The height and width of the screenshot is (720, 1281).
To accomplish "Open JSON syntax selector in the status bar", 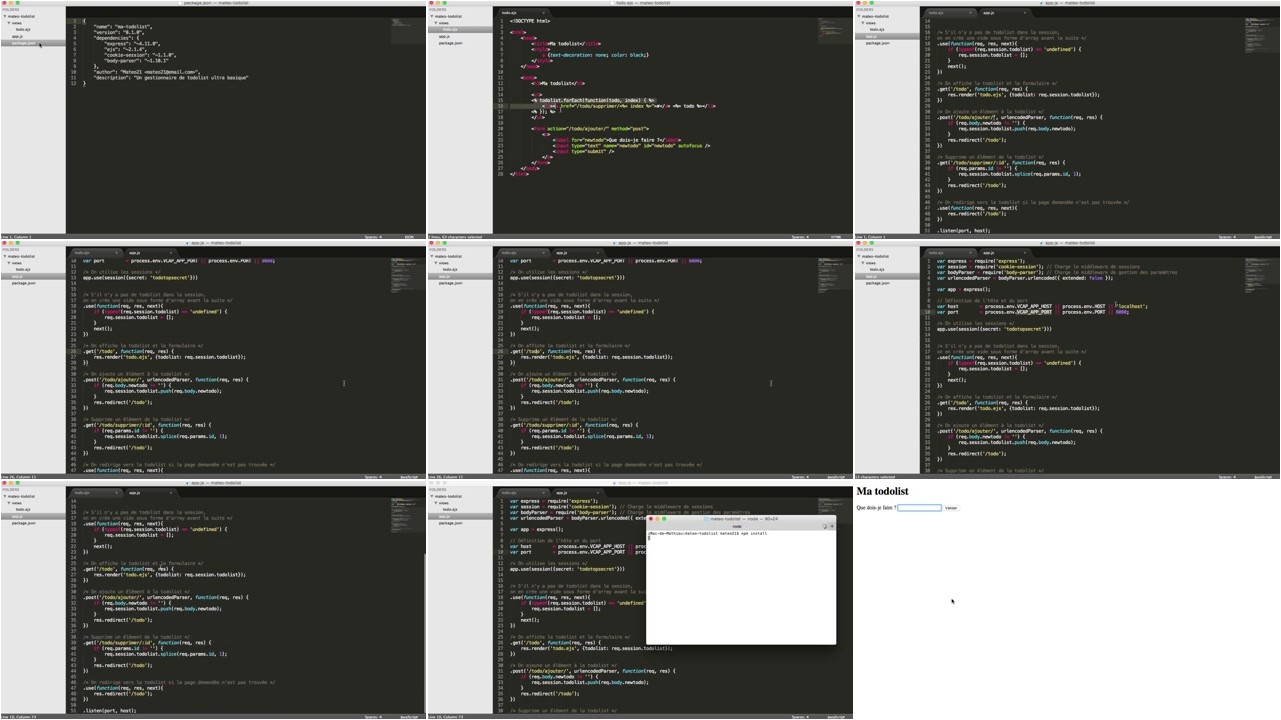I will click(x=408, y=237).
